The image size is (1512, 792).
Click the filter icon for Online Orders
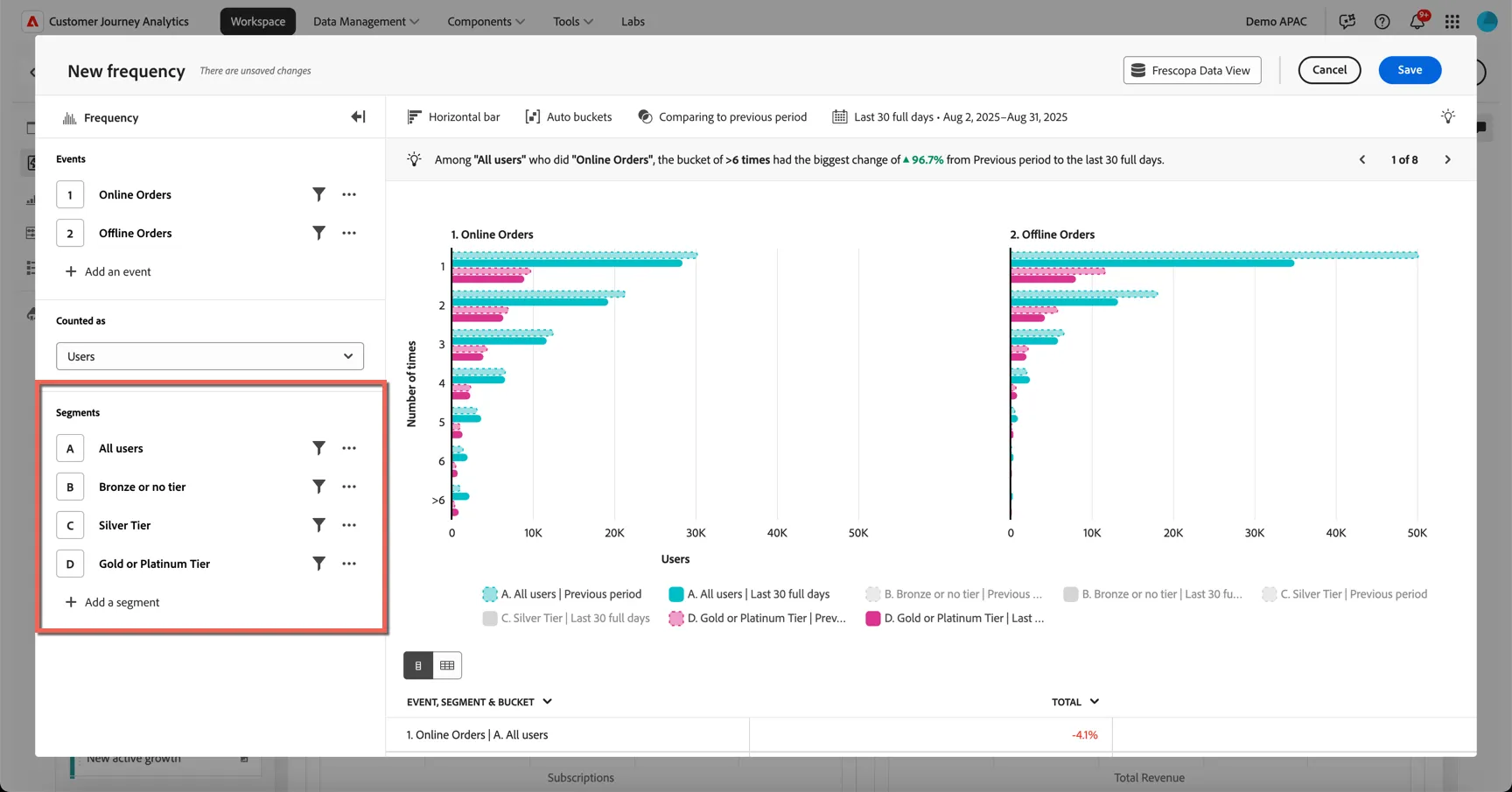pyautogui.click(x=318, y=194)
